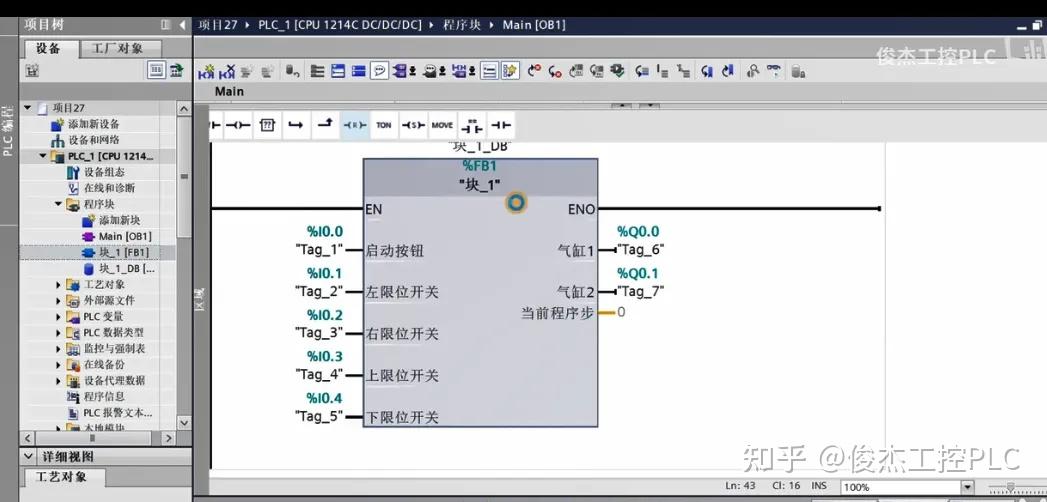Select Main [OB1] in project tree
The image size is (1047, 502).
125,236
